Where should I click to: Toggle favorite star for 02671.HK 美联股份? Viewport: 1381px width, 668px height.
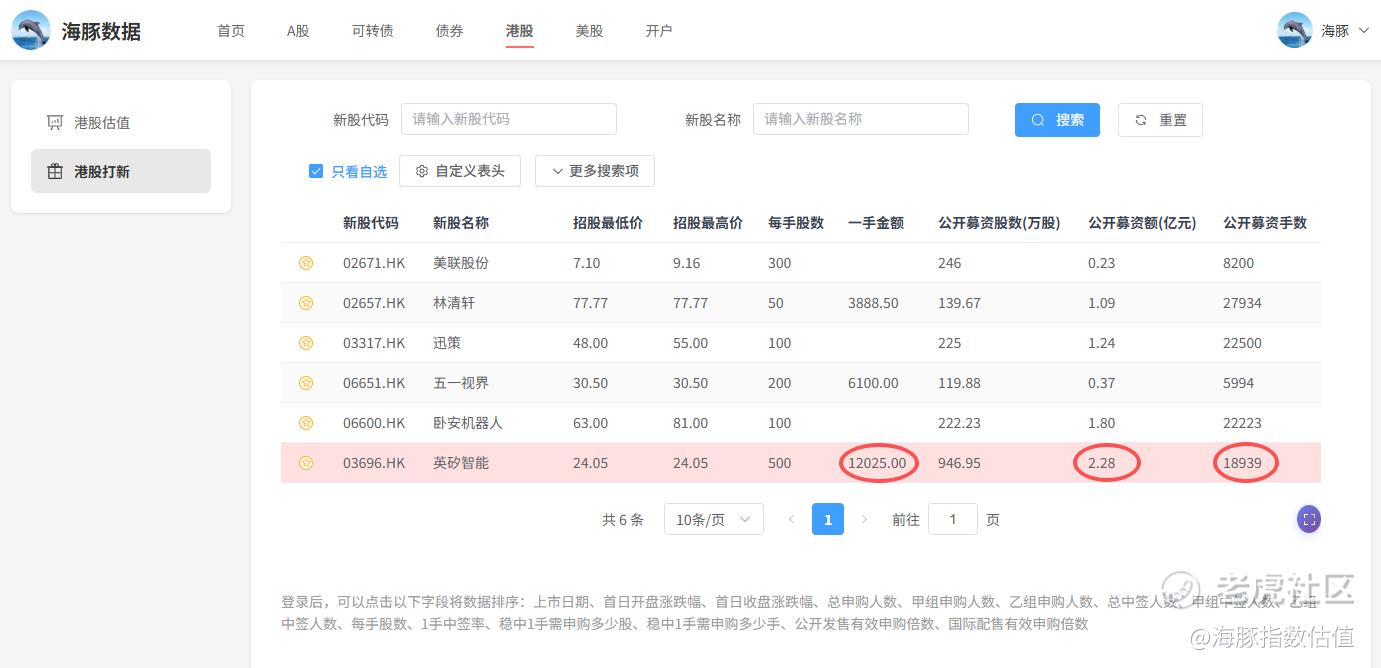[x=306, y=263]
